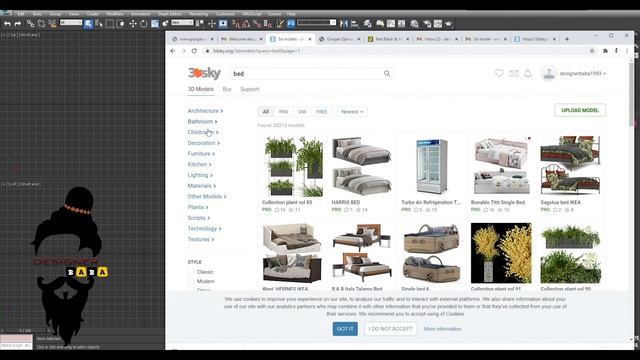Image resolution: width=640 pixels, height=360 pixels.
Task: Pick the Rectangular Selection Region tool
Action: (110, 24)
